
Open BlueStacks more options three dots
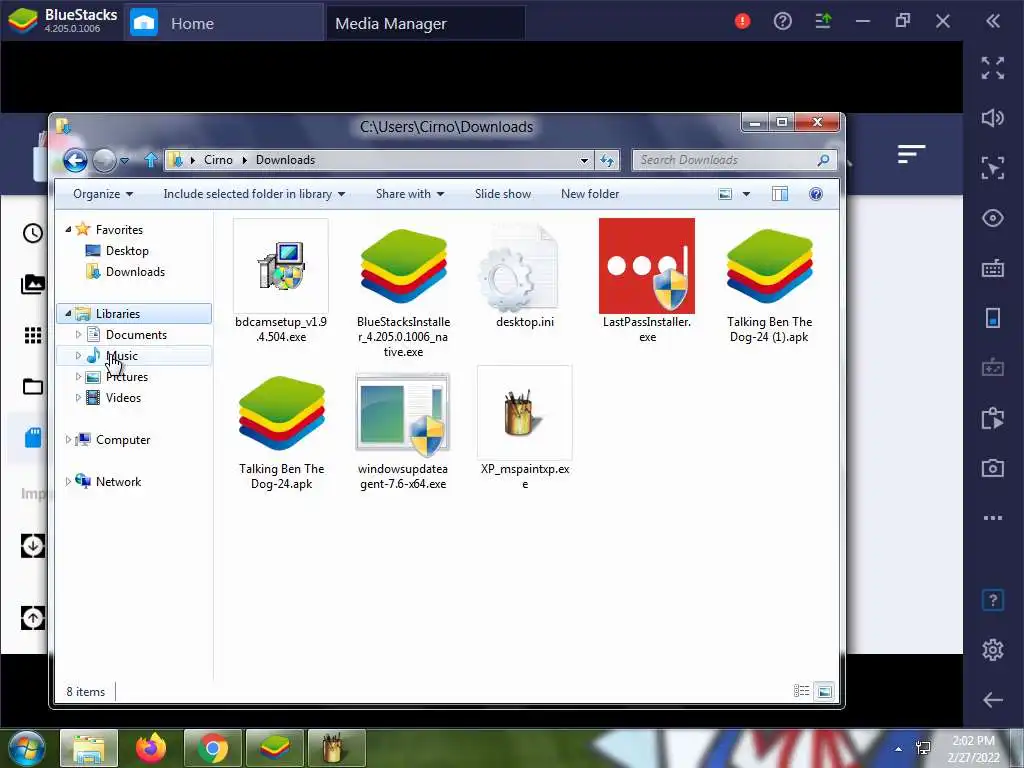point(993,518)
